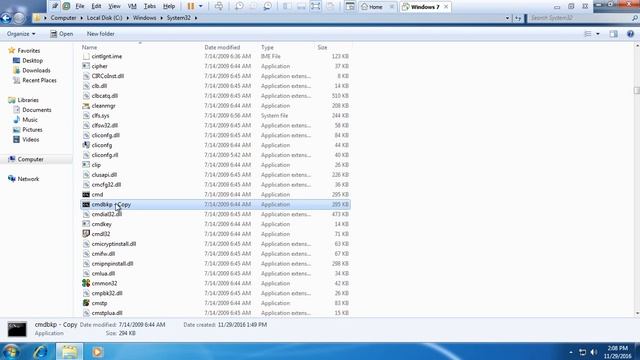Expand the arrow after Windows in breadcrumb
The image size is (640, 360).
click(x=161, y=18)
